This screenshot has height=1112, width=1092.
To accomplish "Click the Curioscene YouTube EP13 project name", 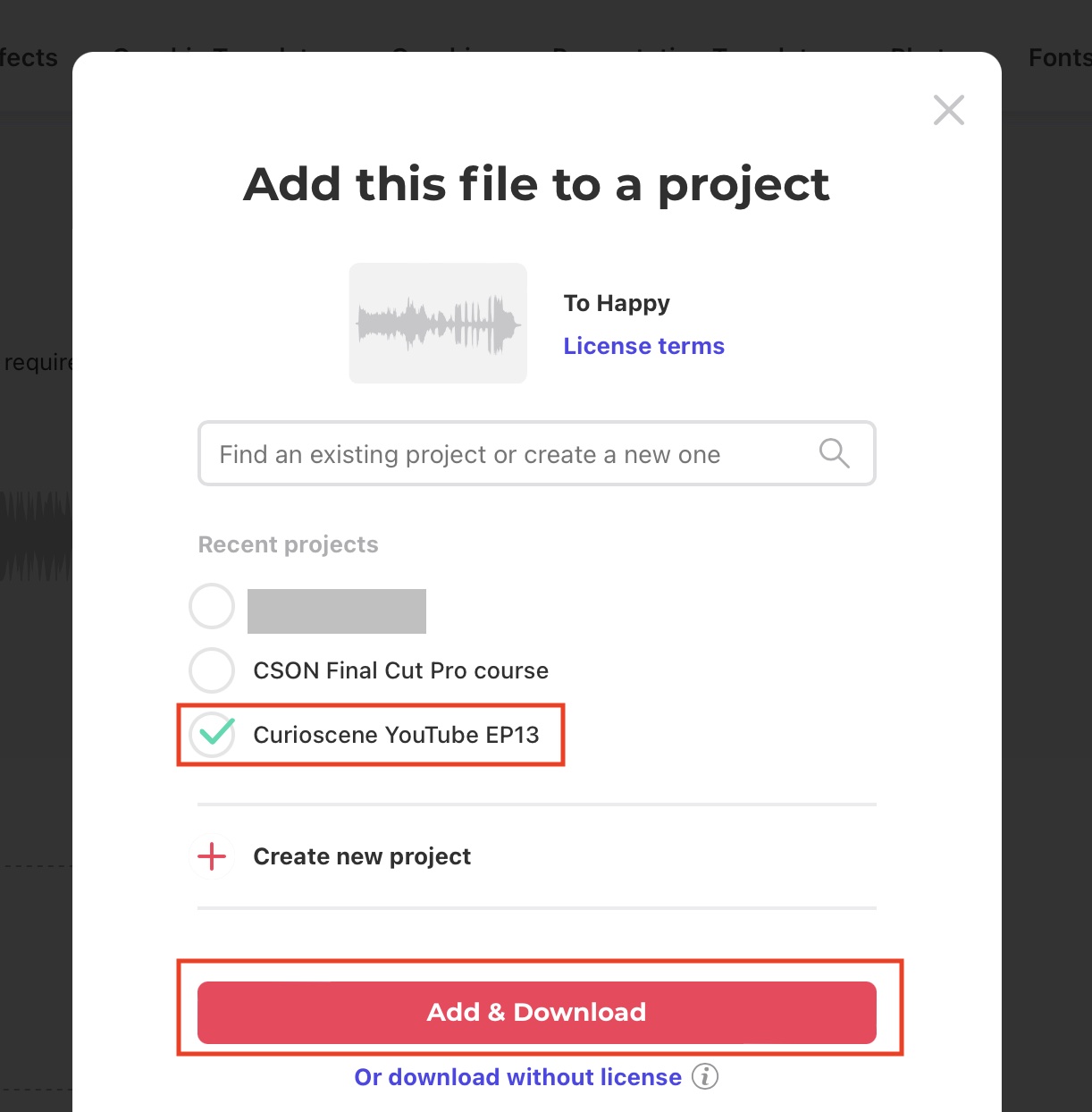I will pyautogui.click(x=396, y=735).
